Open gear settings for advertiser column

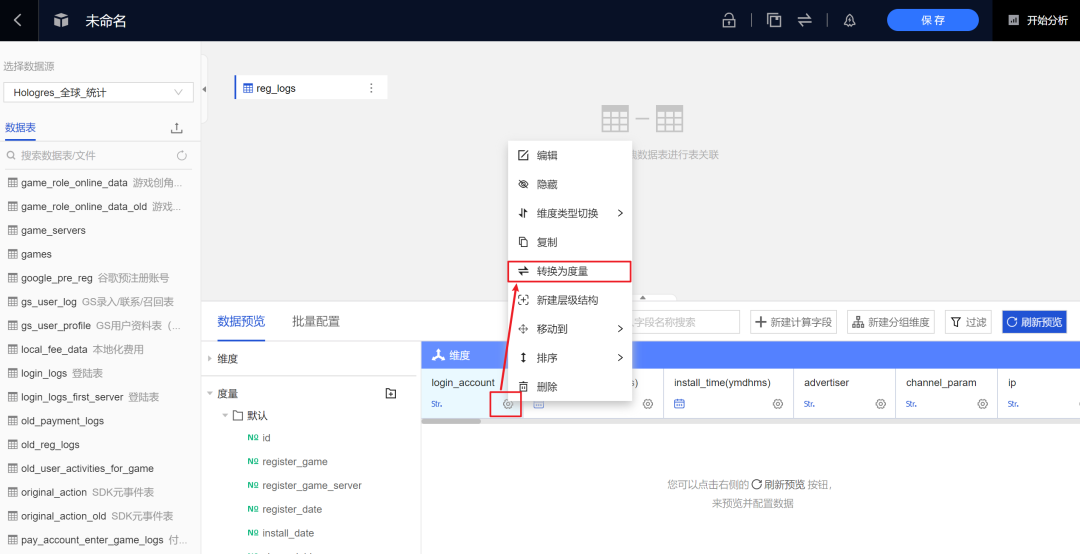coord(880,404)
